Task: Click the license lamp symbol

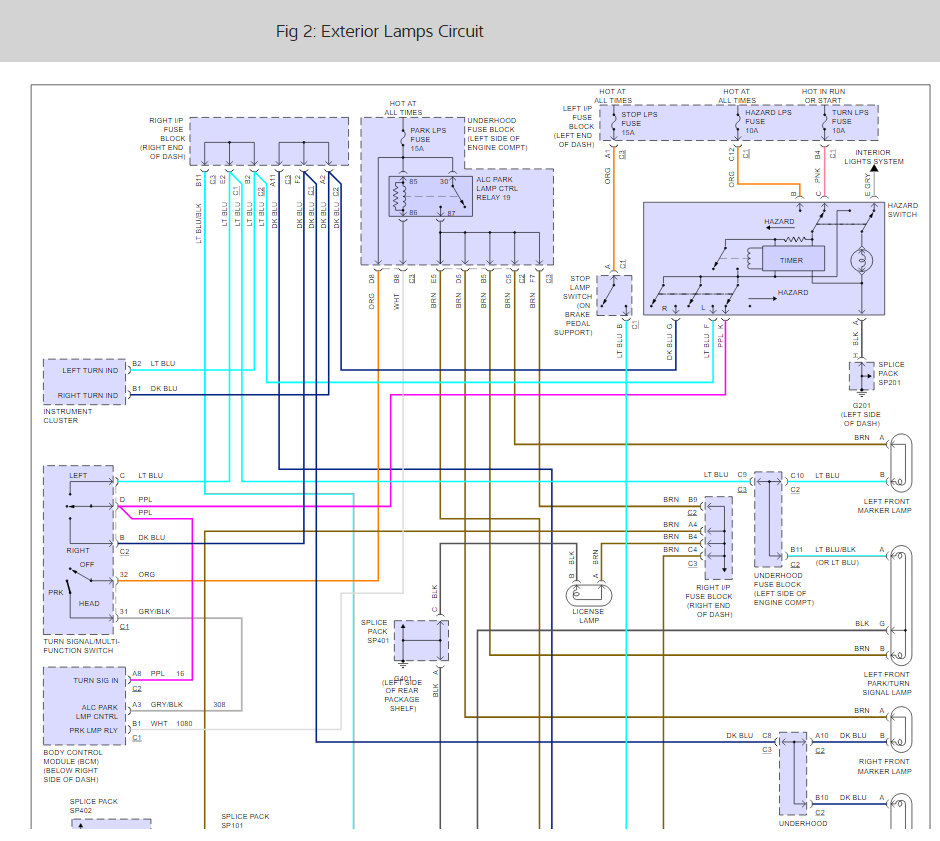Action: click(x=589, y=595)
